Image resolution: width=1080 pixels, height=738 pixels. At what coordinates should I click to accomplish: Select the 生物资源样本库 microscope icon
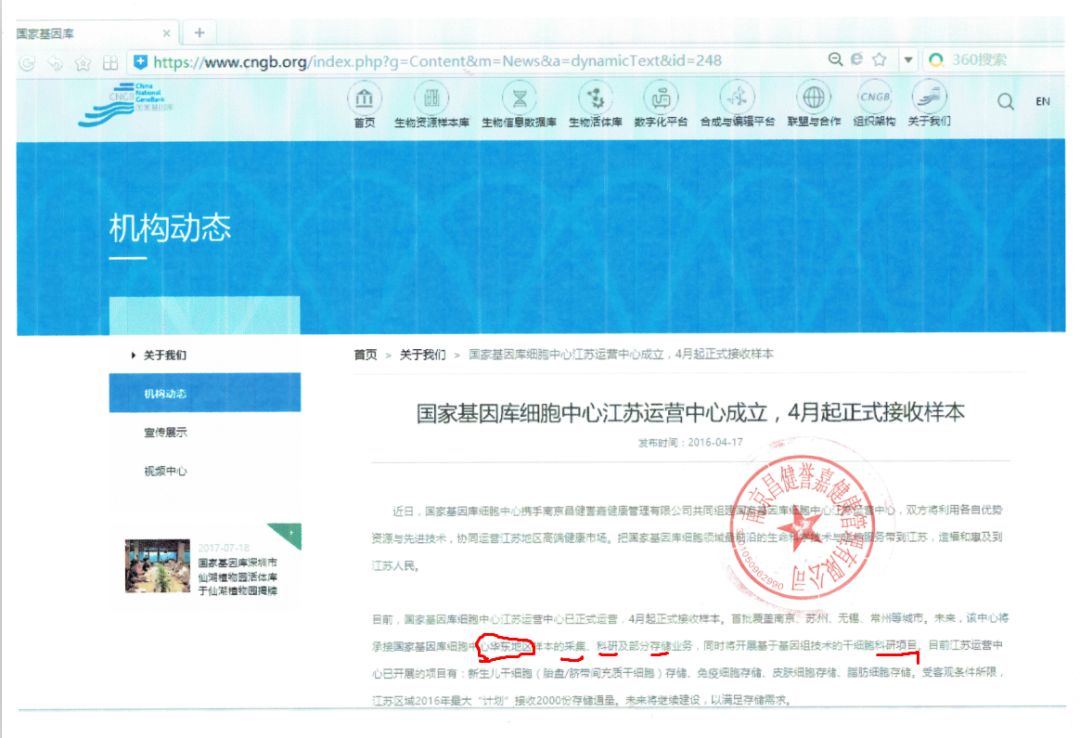tap(432, 99)
